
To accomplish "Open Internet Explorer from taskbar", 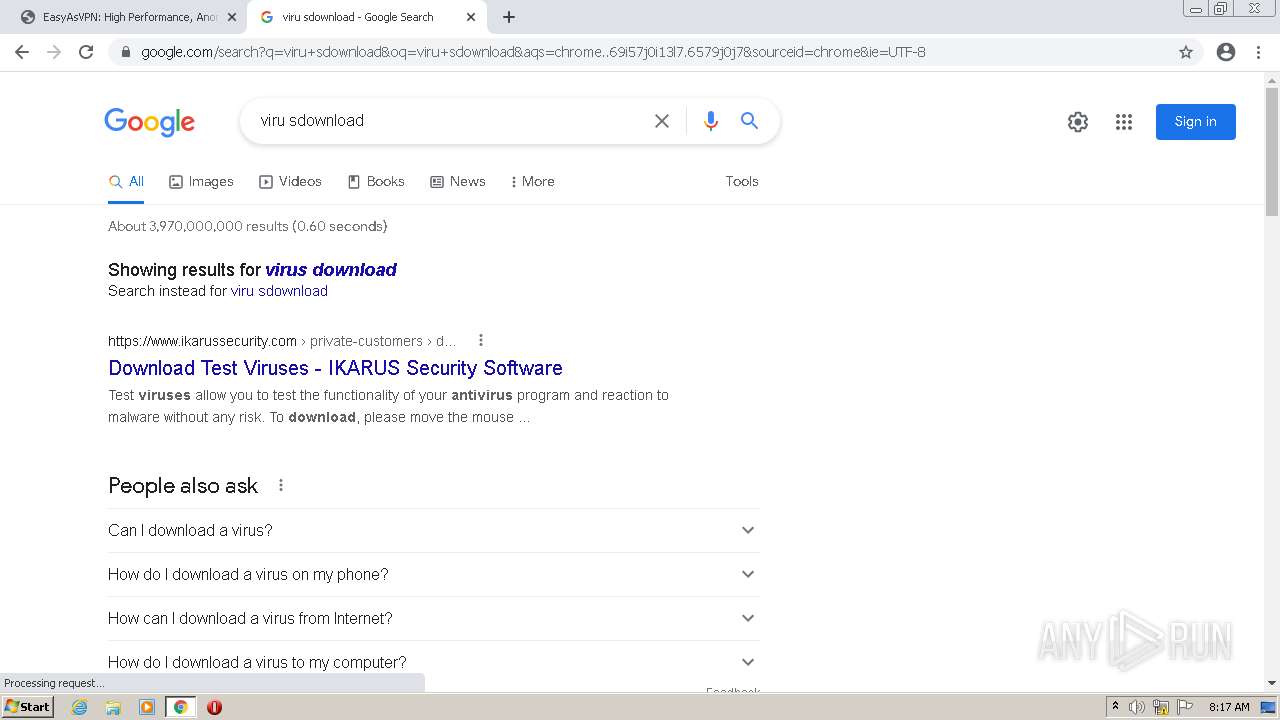I will (x=80, y=707).
